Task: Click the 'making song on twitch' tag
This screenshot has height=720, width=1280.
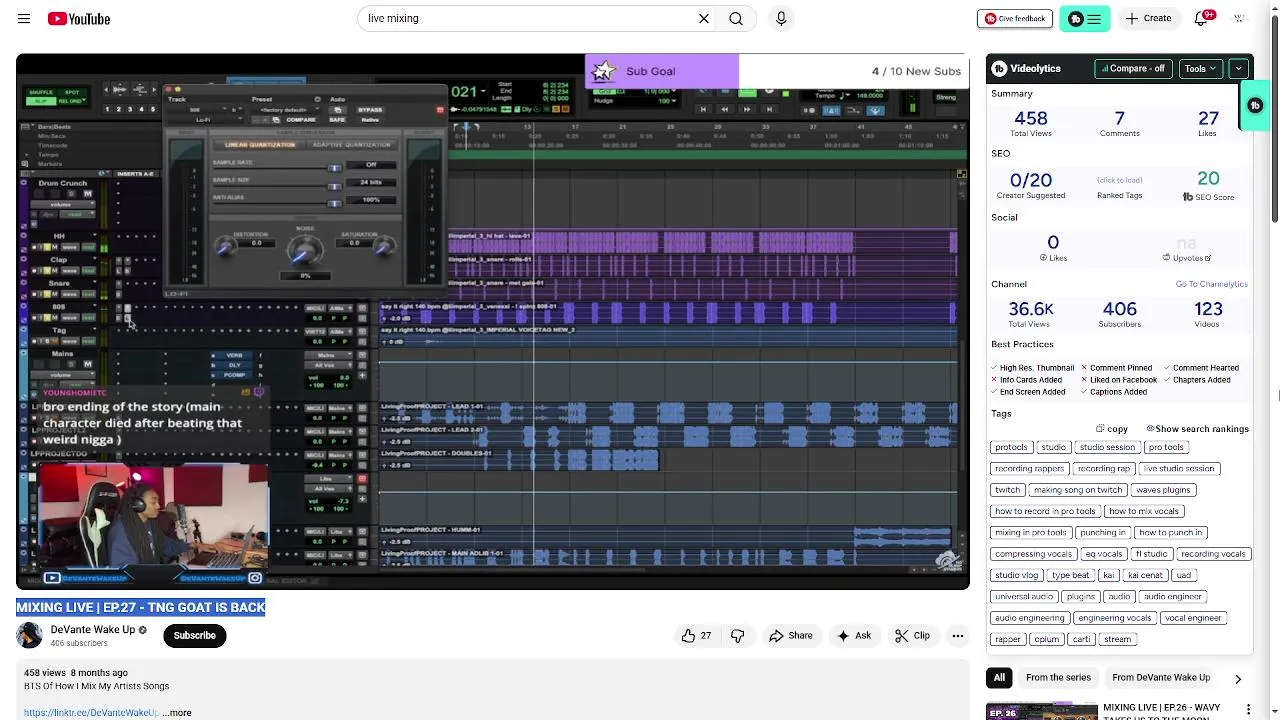Action: coord(1078,490)
